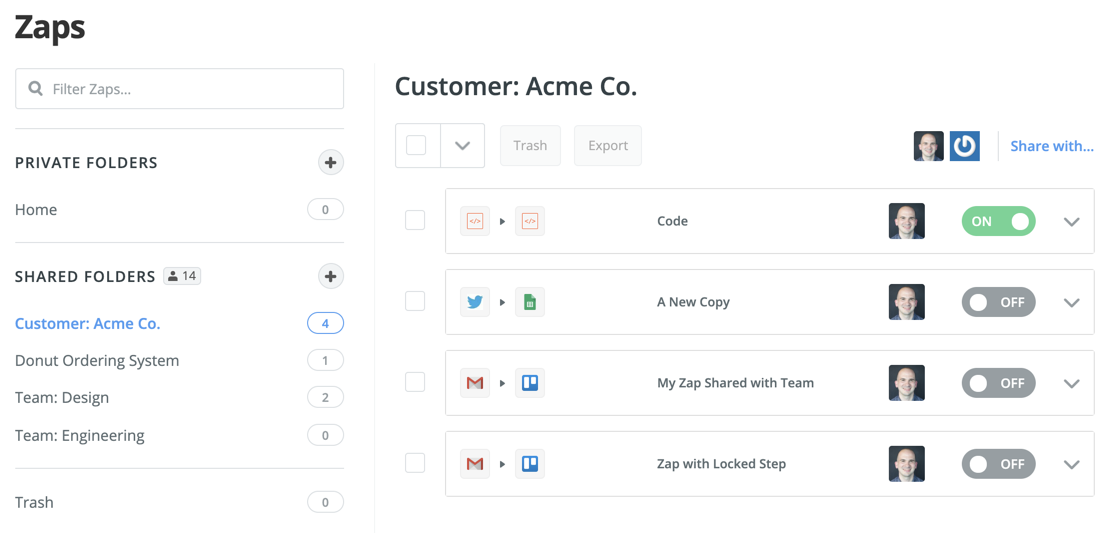
Task: Click the plus icon beside Shared Folders
Action: coord(330,277)
